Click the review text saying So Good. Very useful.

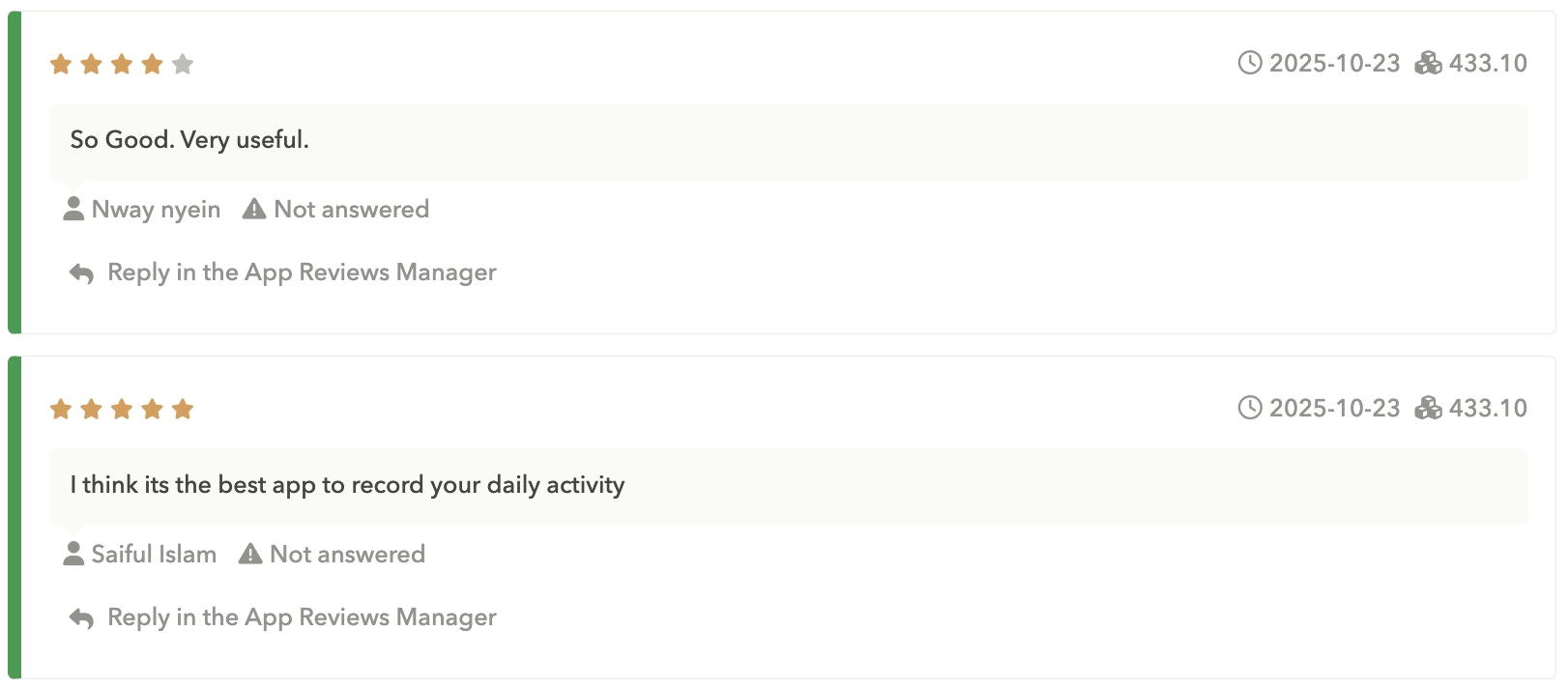click(189, 141)
